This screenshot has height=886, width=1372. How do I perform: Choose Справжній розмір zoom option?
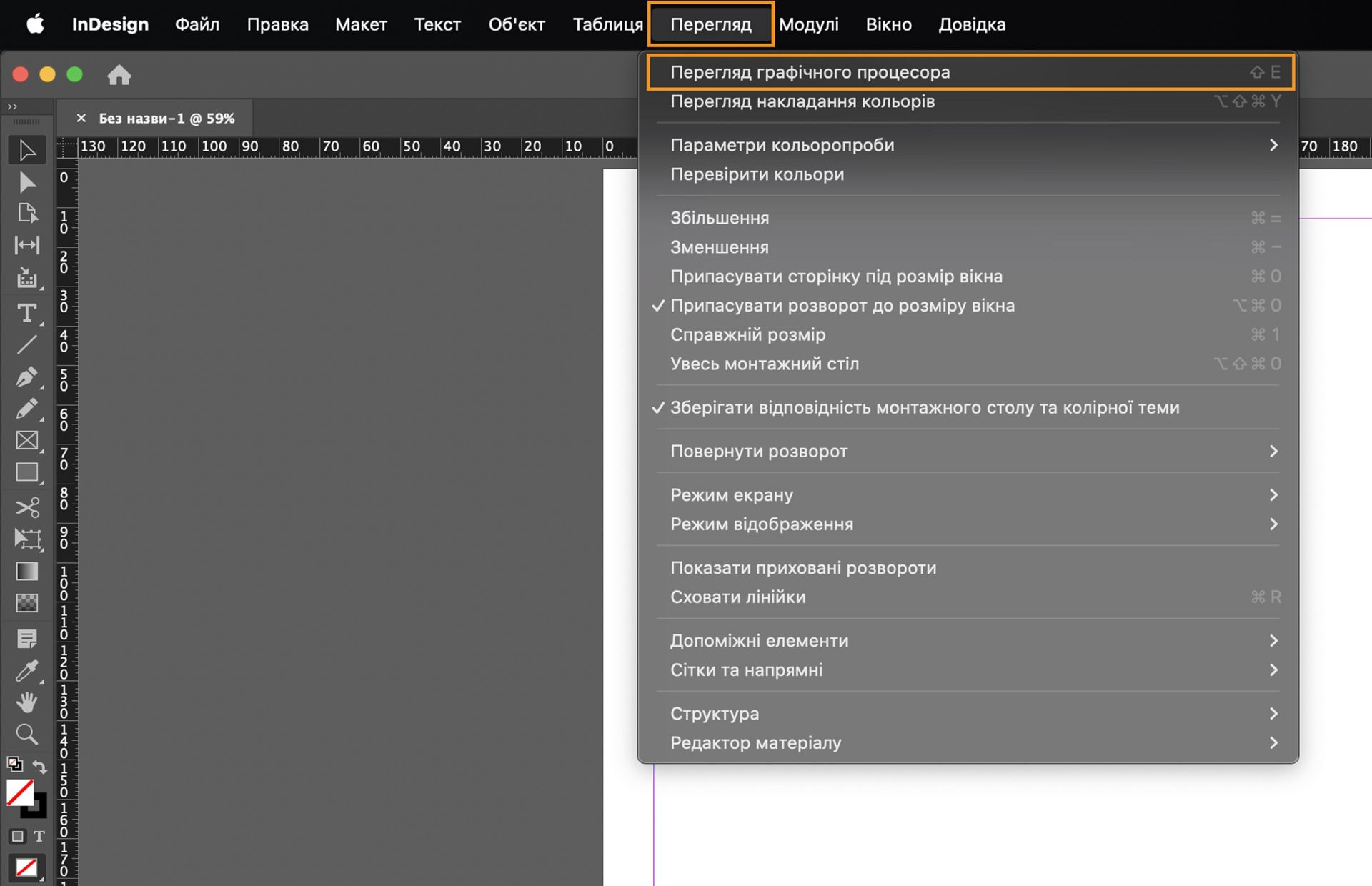[x=747, y=335]
